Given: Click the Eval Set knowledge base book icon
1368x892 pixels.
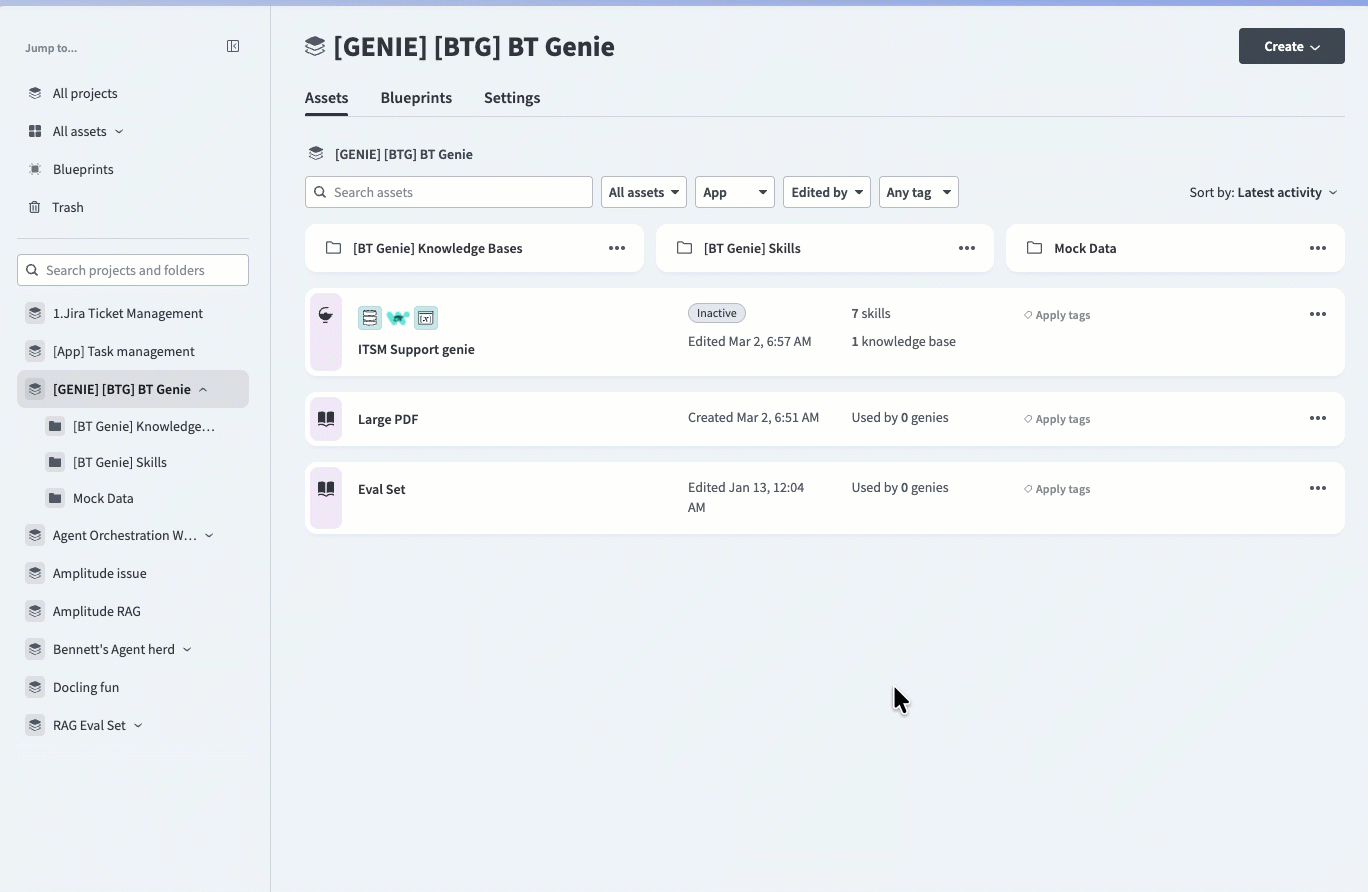Looking at the screenshot, I should [326, 489].
